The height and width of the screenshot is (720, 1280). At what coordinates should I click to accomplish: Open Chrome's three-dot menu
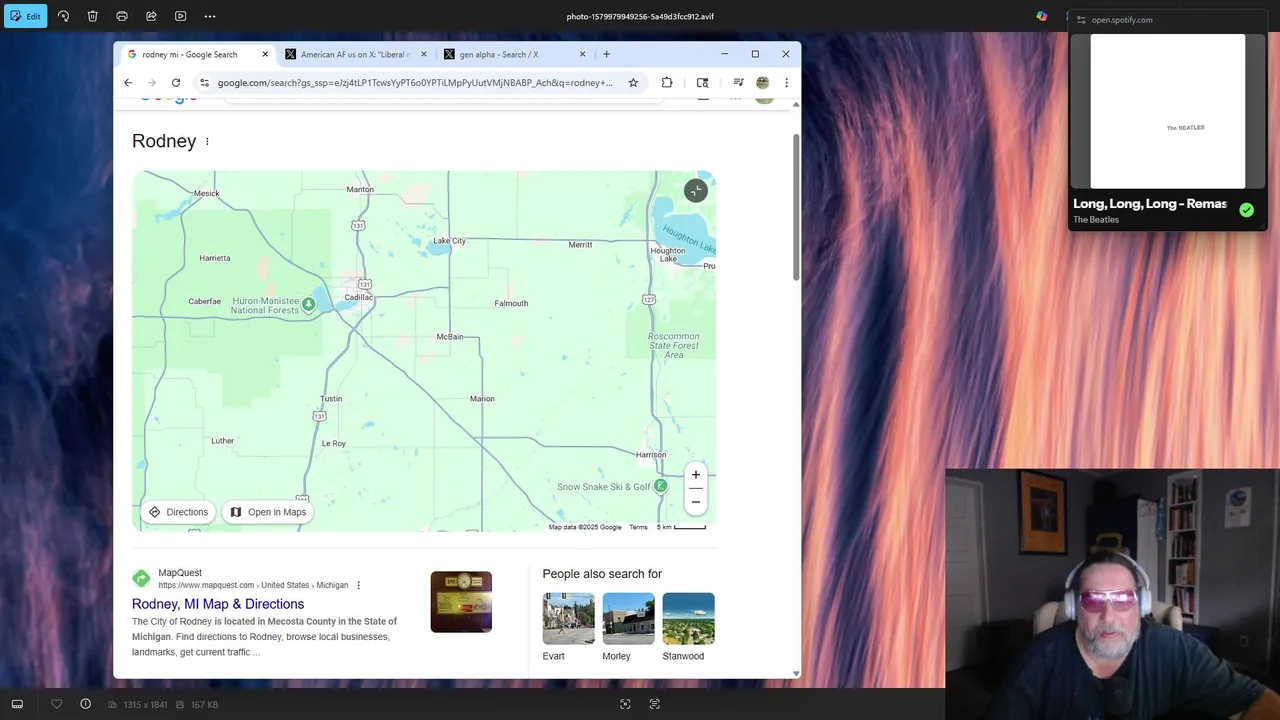point(786,83)
